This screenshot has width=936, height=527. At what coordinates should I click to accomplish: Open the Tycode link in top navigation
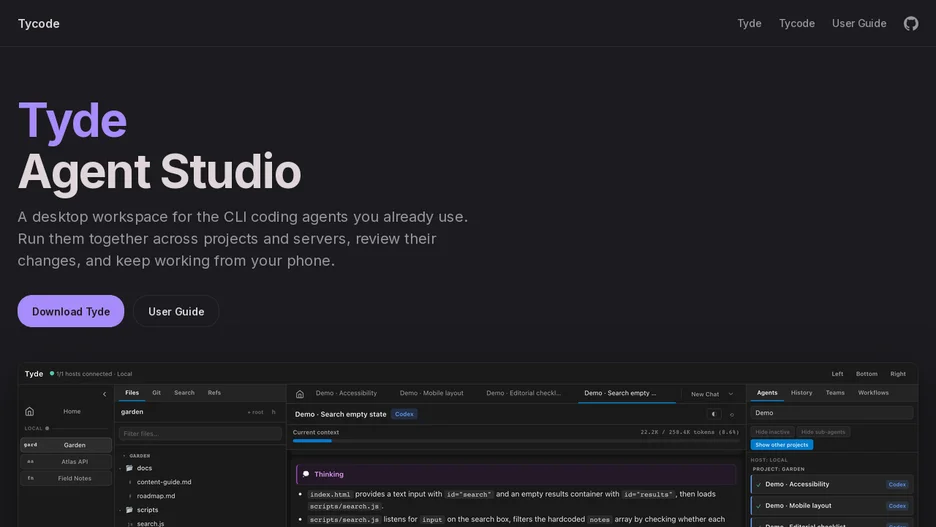point(796,23)
